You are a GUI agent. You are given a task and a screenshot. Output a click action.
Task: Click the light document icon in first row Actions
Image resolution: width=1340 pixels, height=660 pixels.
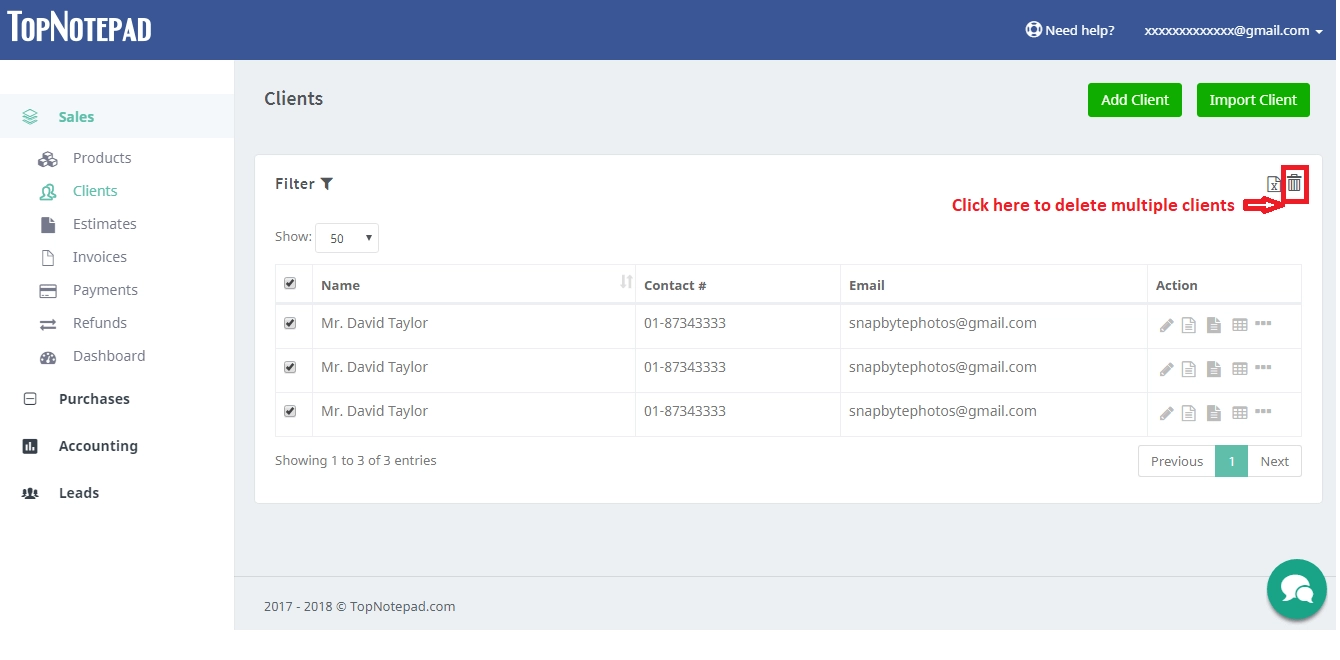coord(1189,324)
